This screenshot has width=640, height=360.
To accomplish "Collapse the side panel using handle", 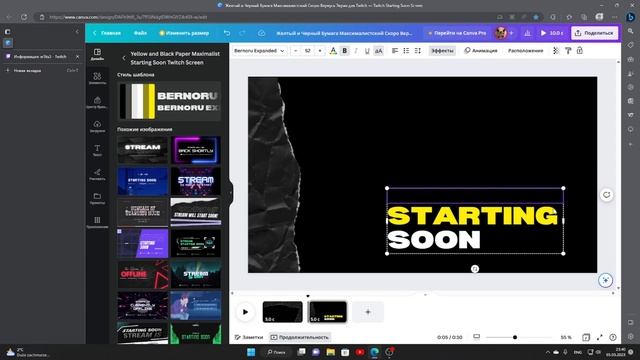I will point(231,193).
